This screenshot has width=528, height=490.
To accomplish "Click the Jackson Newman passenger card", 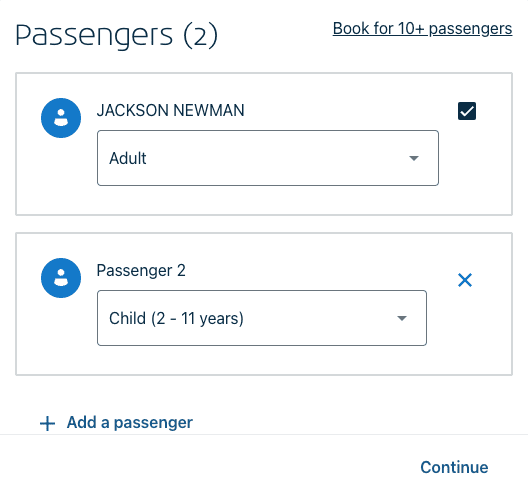I will click(x=264, y=144).
